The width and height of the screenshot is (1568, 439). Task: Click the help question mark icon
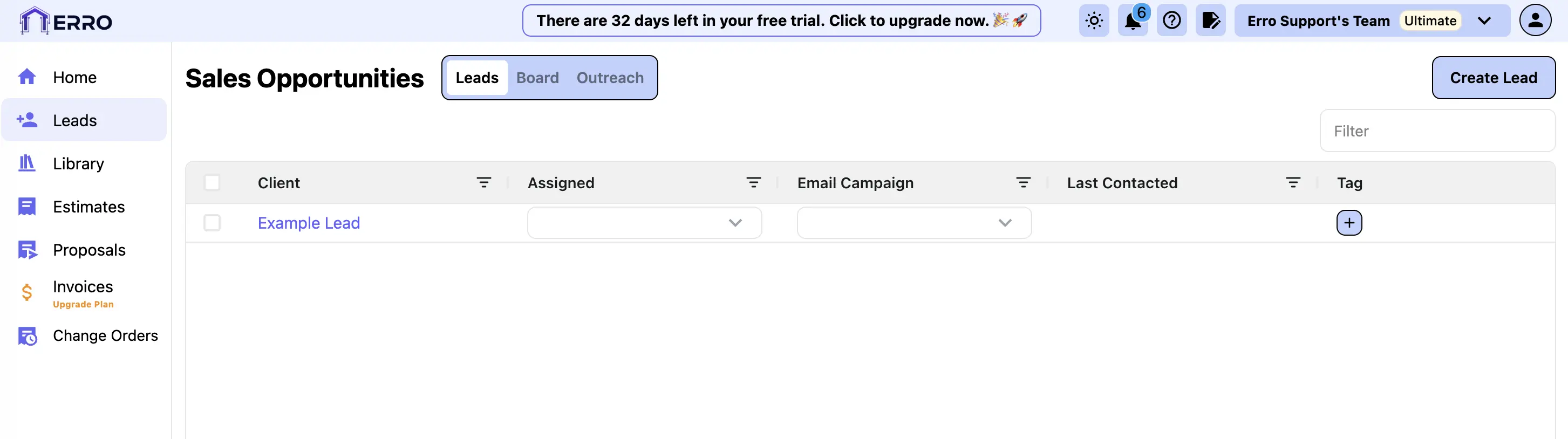tap(1171, 20)
